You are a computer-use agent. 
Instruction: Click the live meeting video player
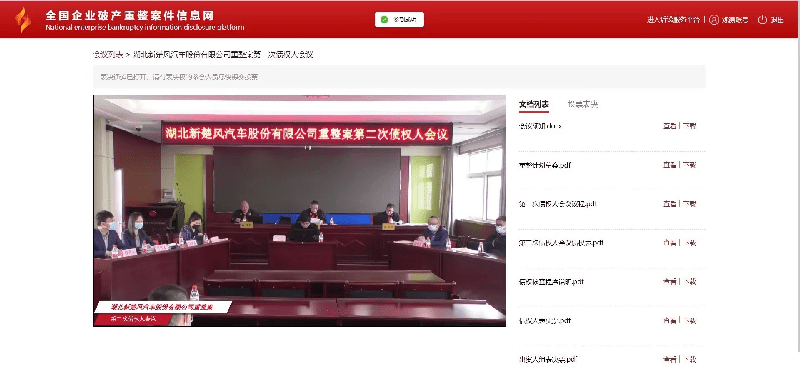coord(299,211)
